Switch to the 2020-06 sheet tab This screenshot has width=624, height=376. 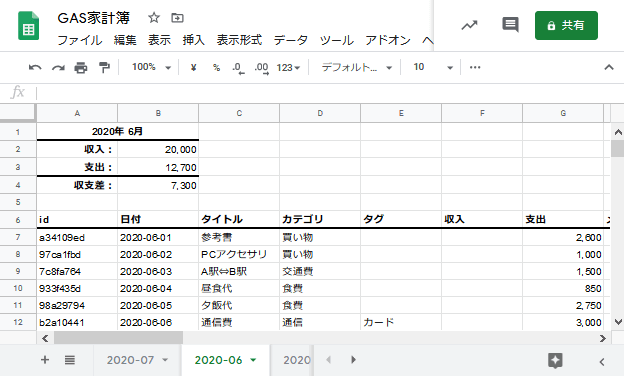218,360
